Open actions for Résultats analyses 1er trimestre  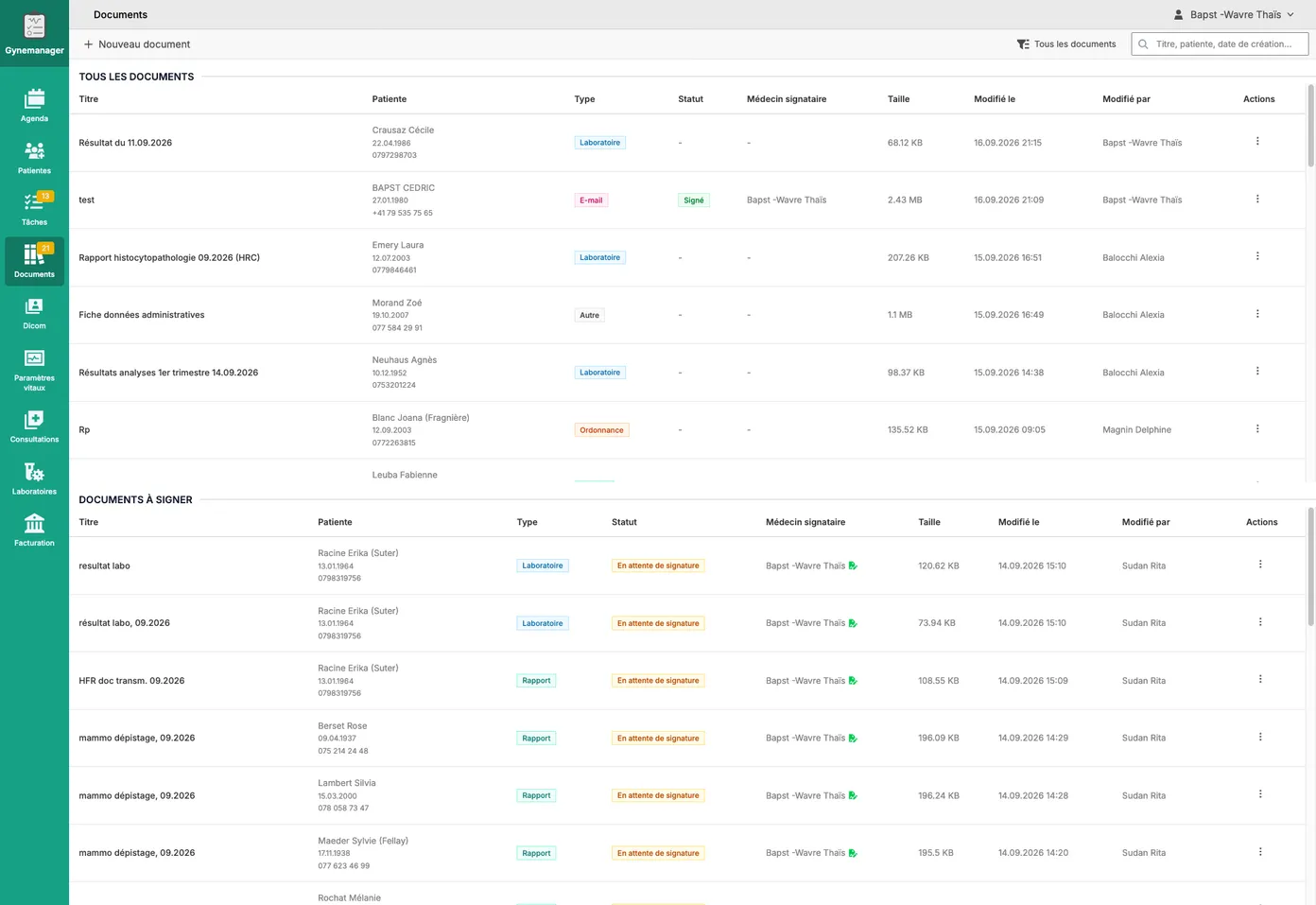[1257, 372]
